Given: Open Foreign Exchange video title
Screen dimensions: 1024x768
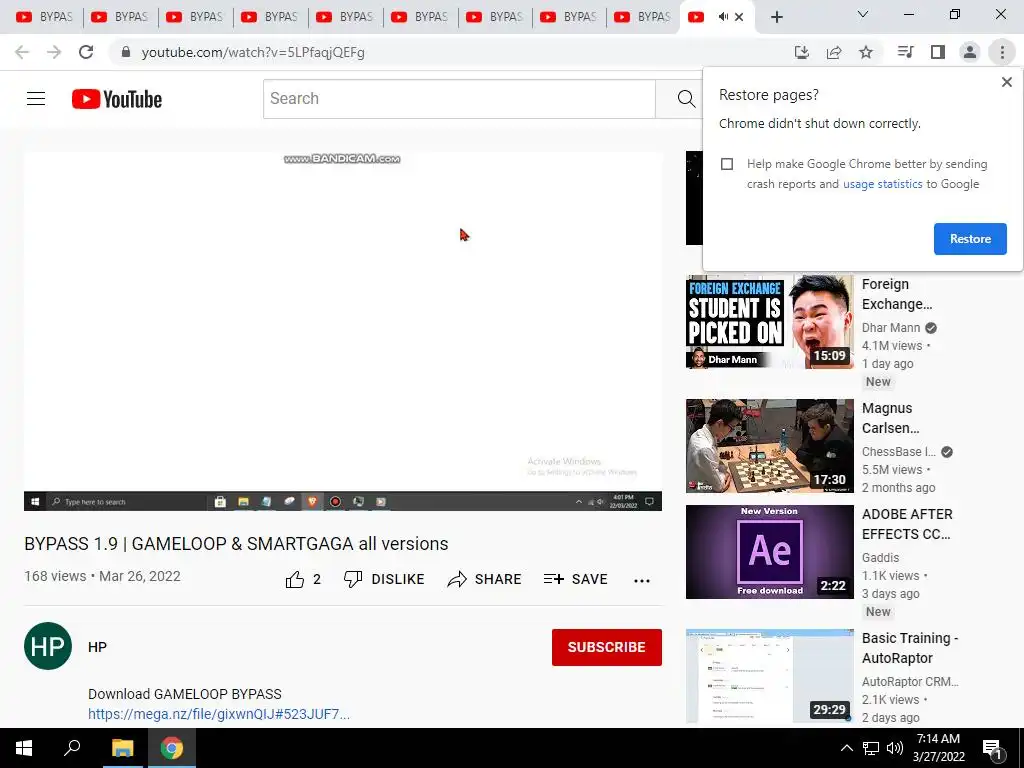Looking at the screenshot, I should pos(897,294).
